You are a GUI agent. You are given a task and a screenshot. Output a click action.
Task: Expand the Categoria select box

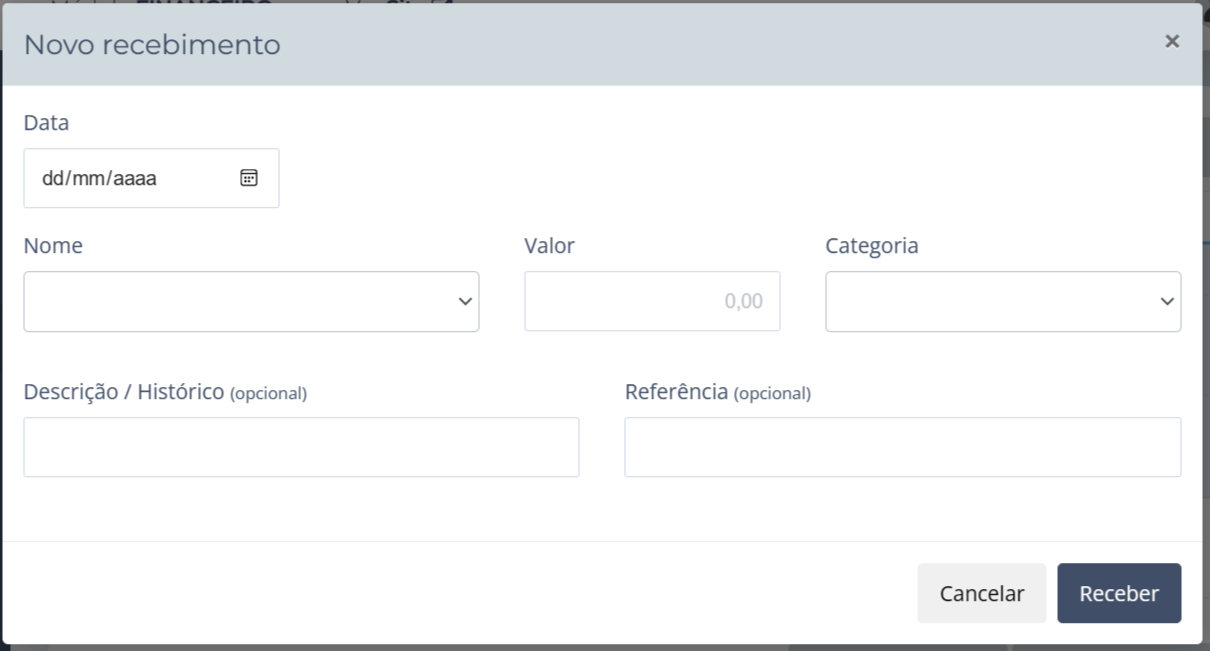(990, 301)
